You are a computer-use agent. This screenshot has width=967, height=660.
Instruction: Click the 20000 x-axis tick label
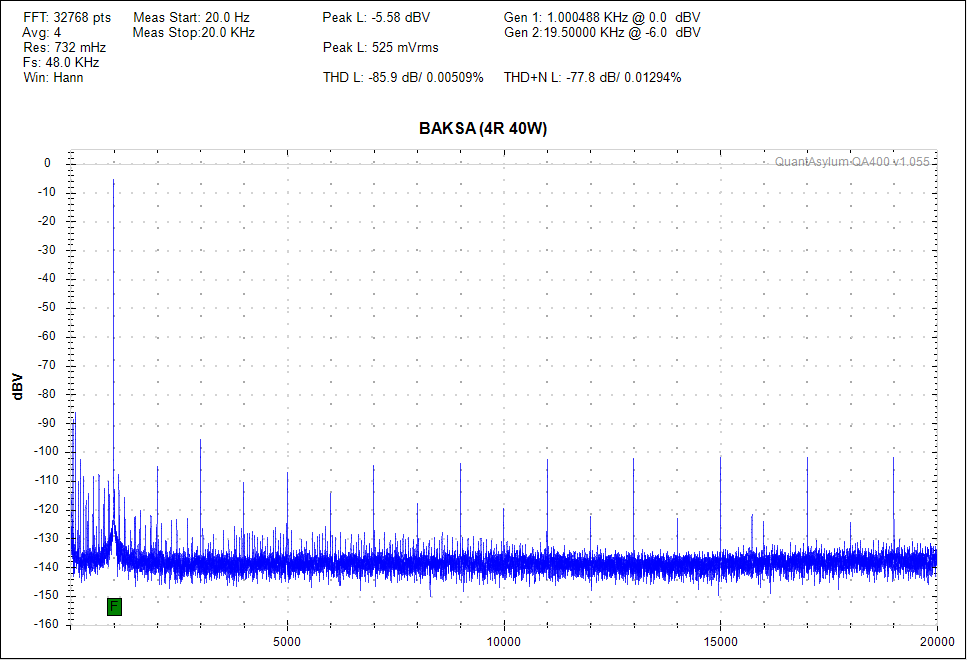(937, 642)
